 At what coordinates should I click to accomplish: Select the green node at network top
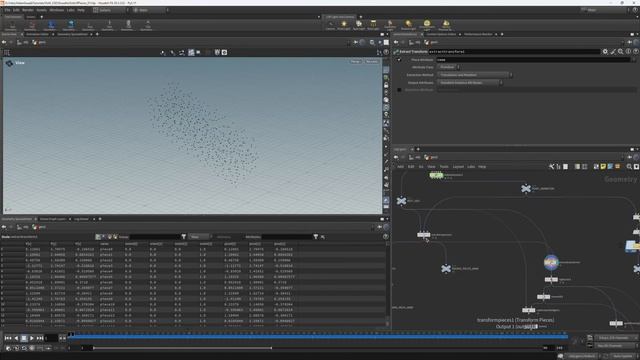436,175
